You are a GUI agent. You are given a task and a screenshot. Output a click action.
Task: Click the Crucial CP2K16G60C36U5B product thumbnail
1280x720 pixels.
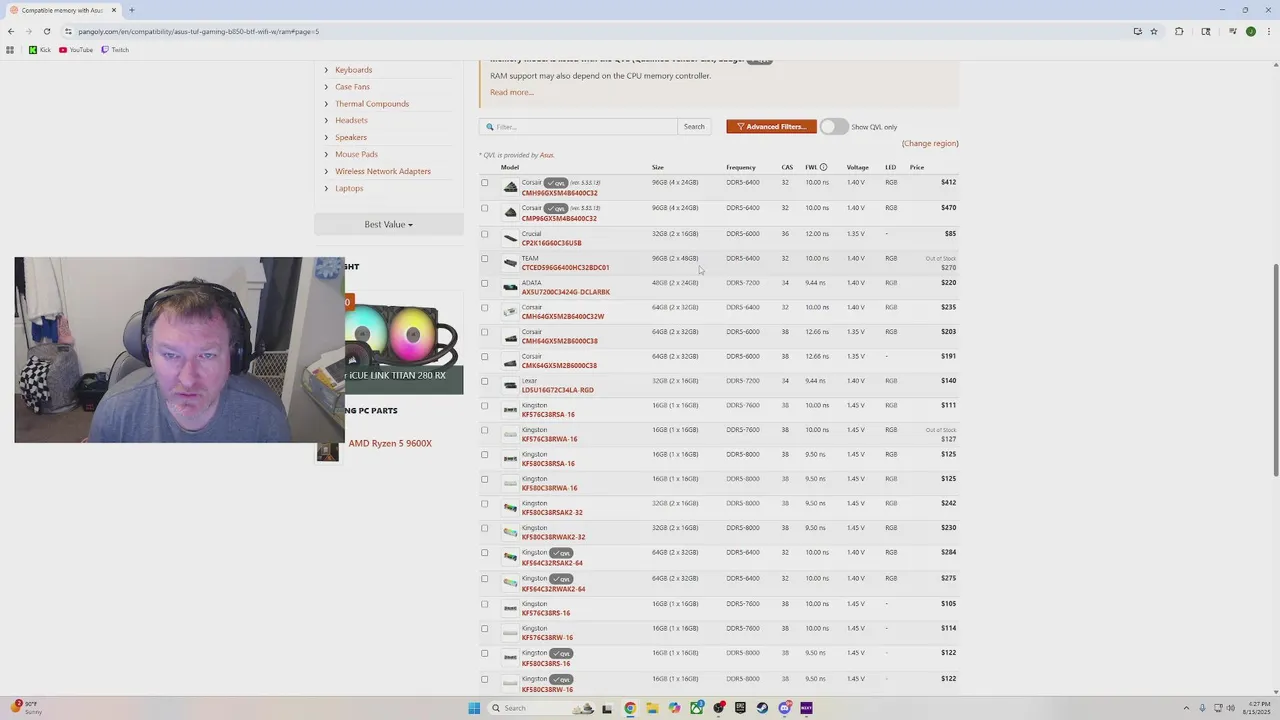[510, 238]
